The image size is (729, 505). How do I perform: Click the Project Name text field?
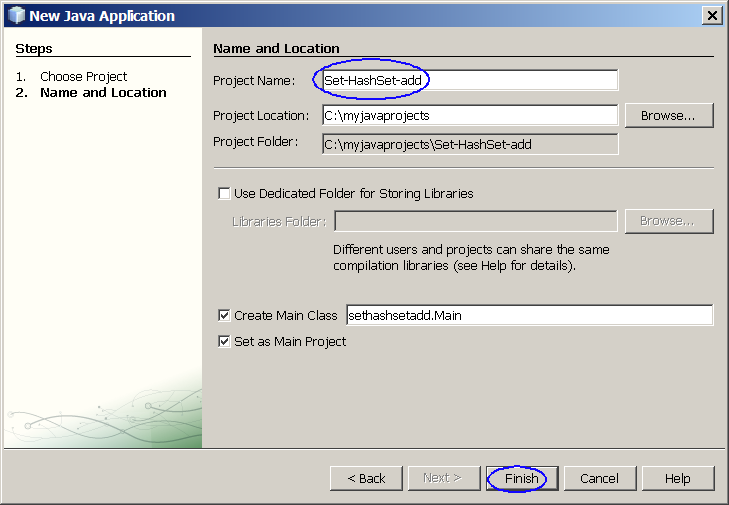470,80
